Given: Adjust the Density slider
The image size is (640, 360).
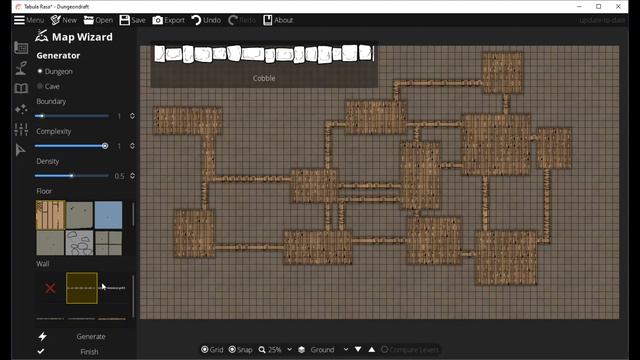Looking at the screenshot, I should point(72,176).
